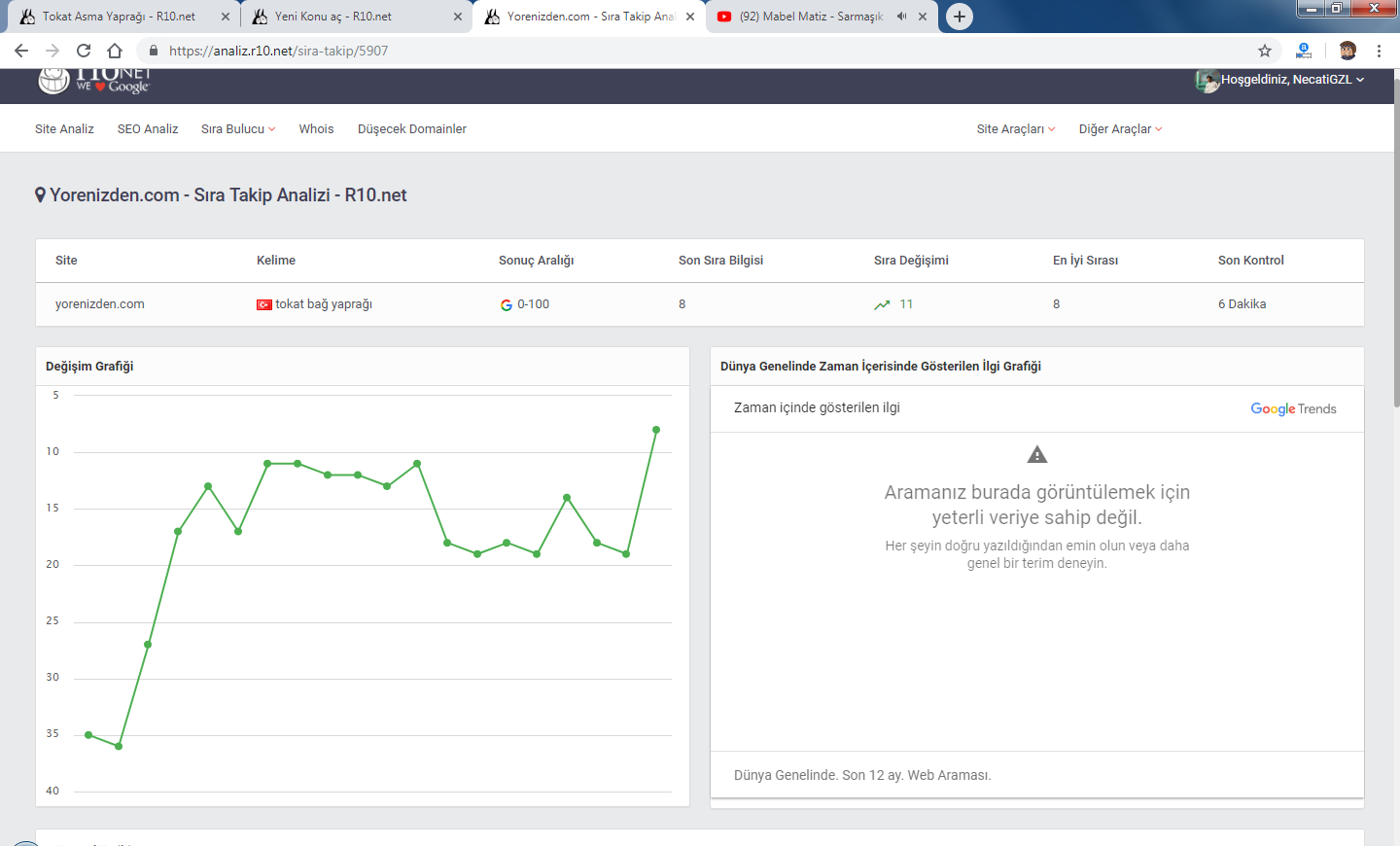Viewport: 1400px width, 846px height.
Task: Open the Chrome three-dot menu
Action: coord(1379,51)
